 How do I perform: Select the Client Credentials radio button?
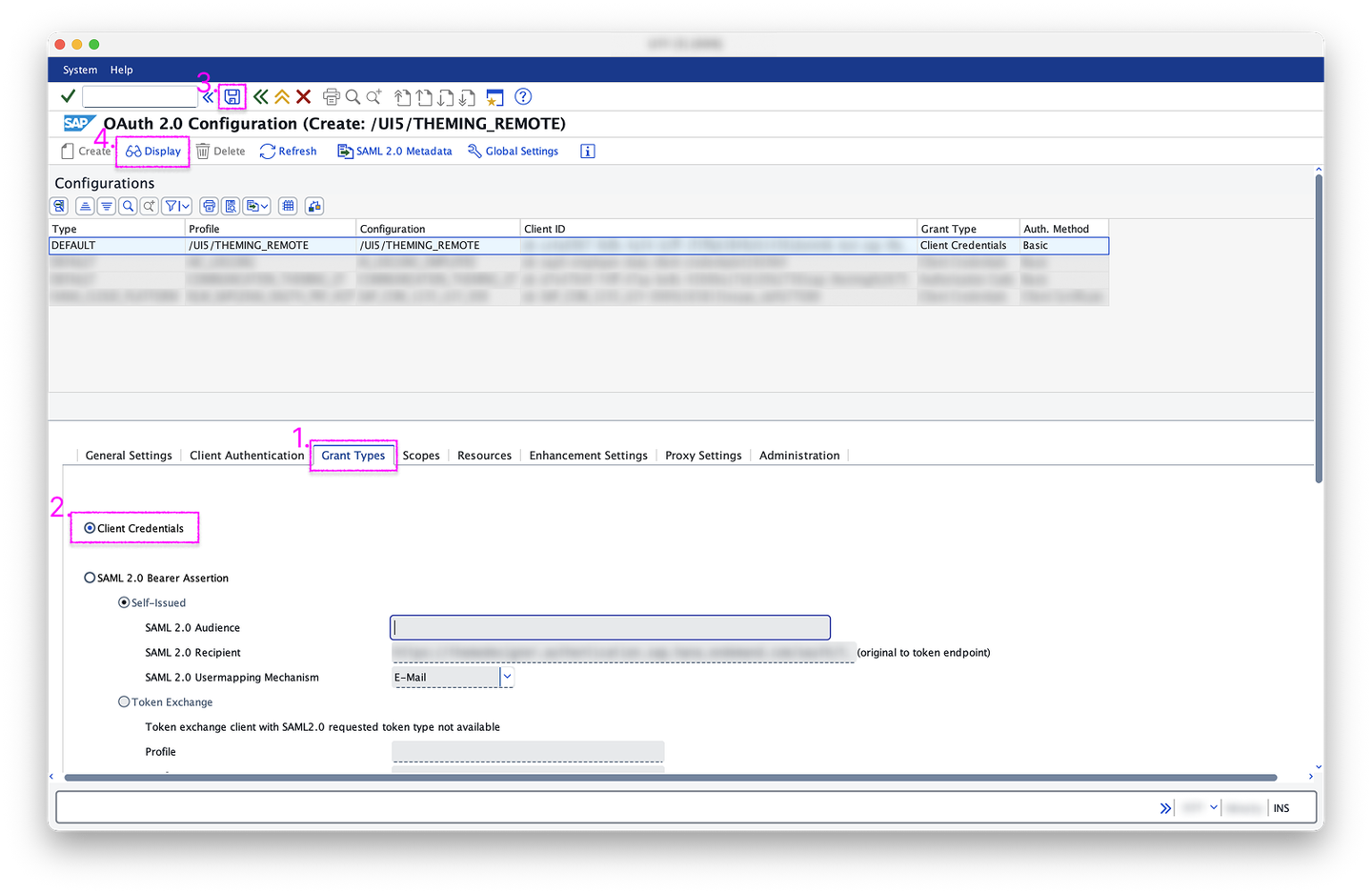point(90,528)
